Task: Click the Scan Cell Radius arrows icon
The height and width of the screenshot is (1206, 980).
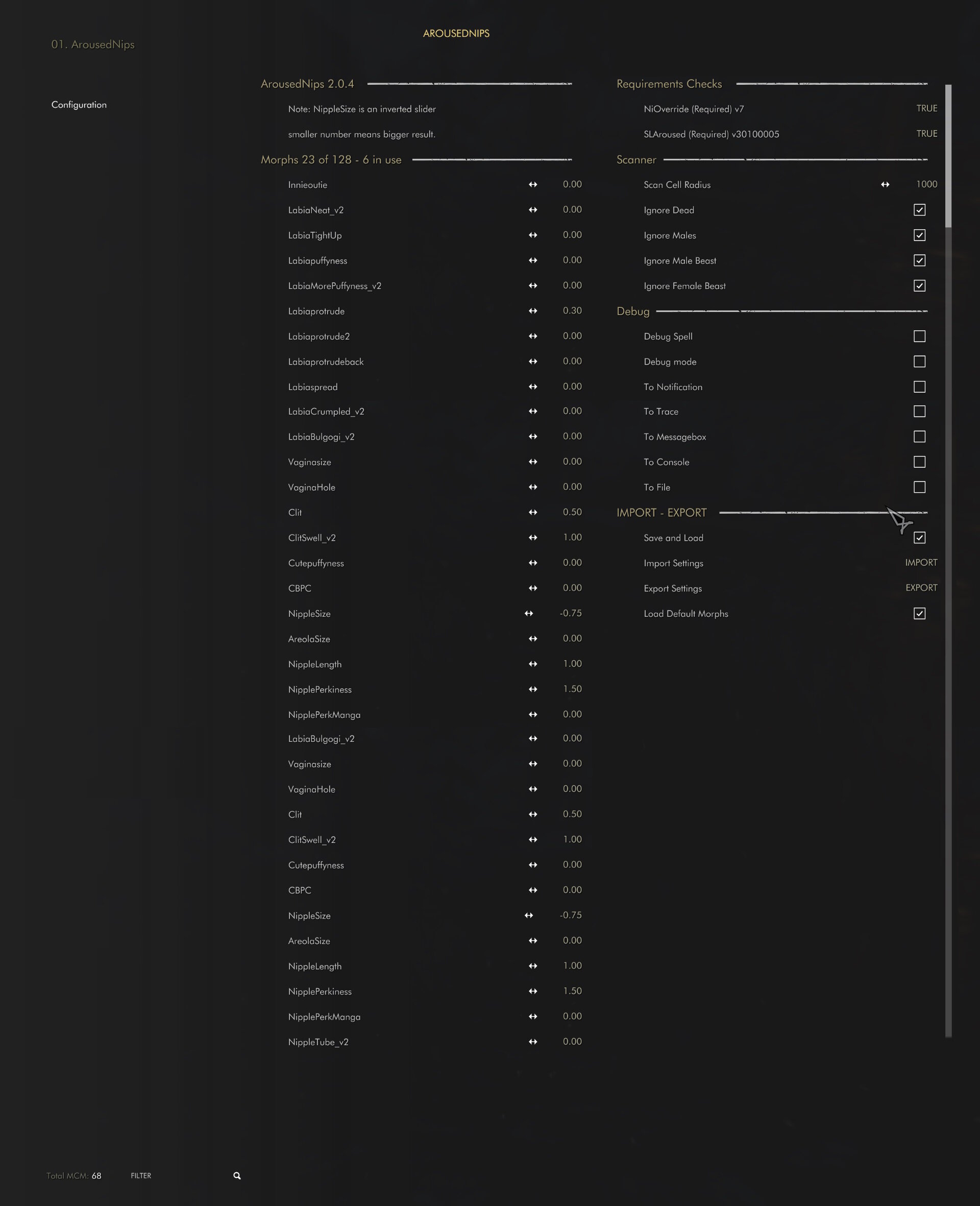Action: [885, 184]
